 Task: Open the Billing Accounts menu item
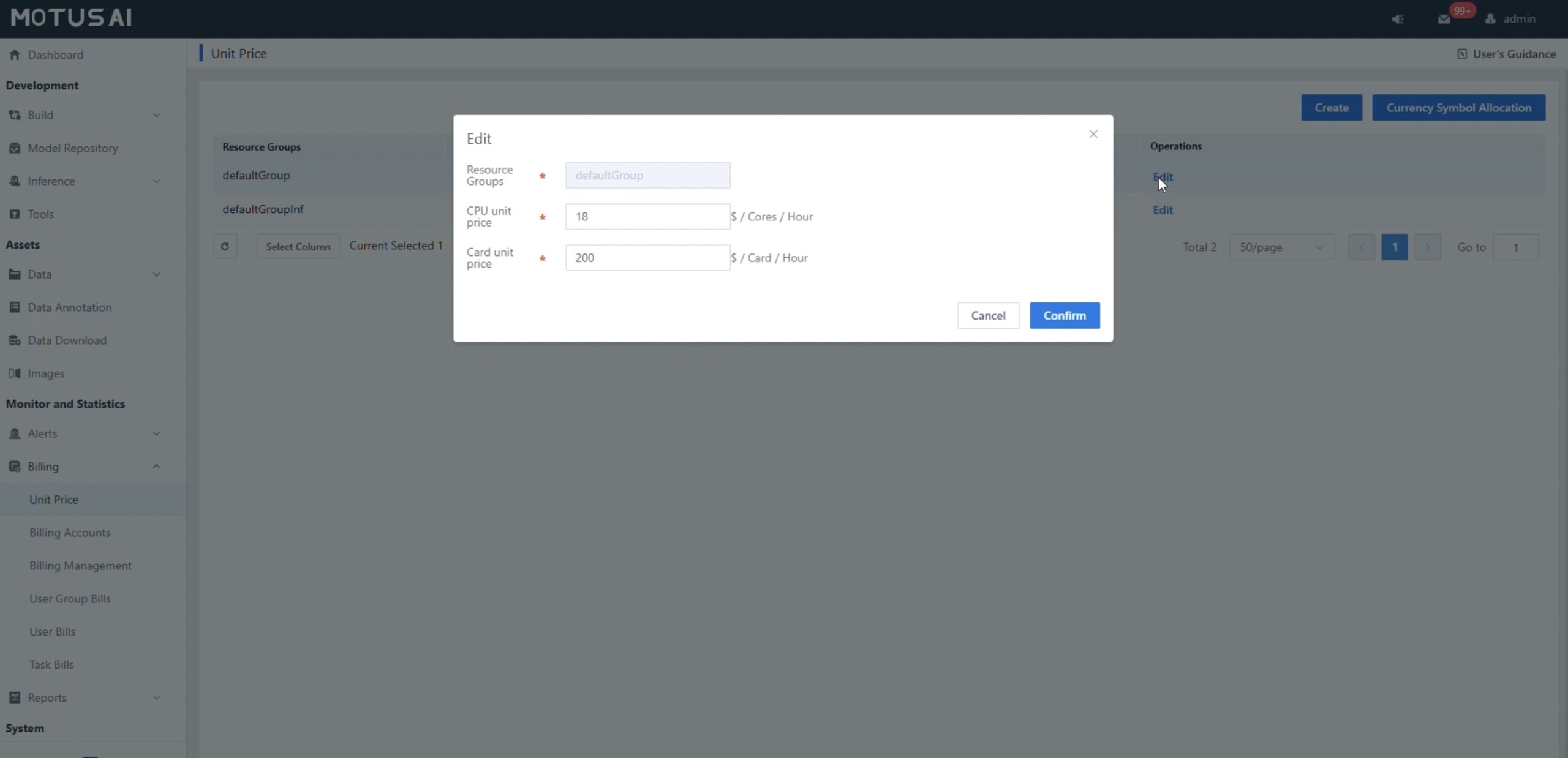(x=70, y=533)
